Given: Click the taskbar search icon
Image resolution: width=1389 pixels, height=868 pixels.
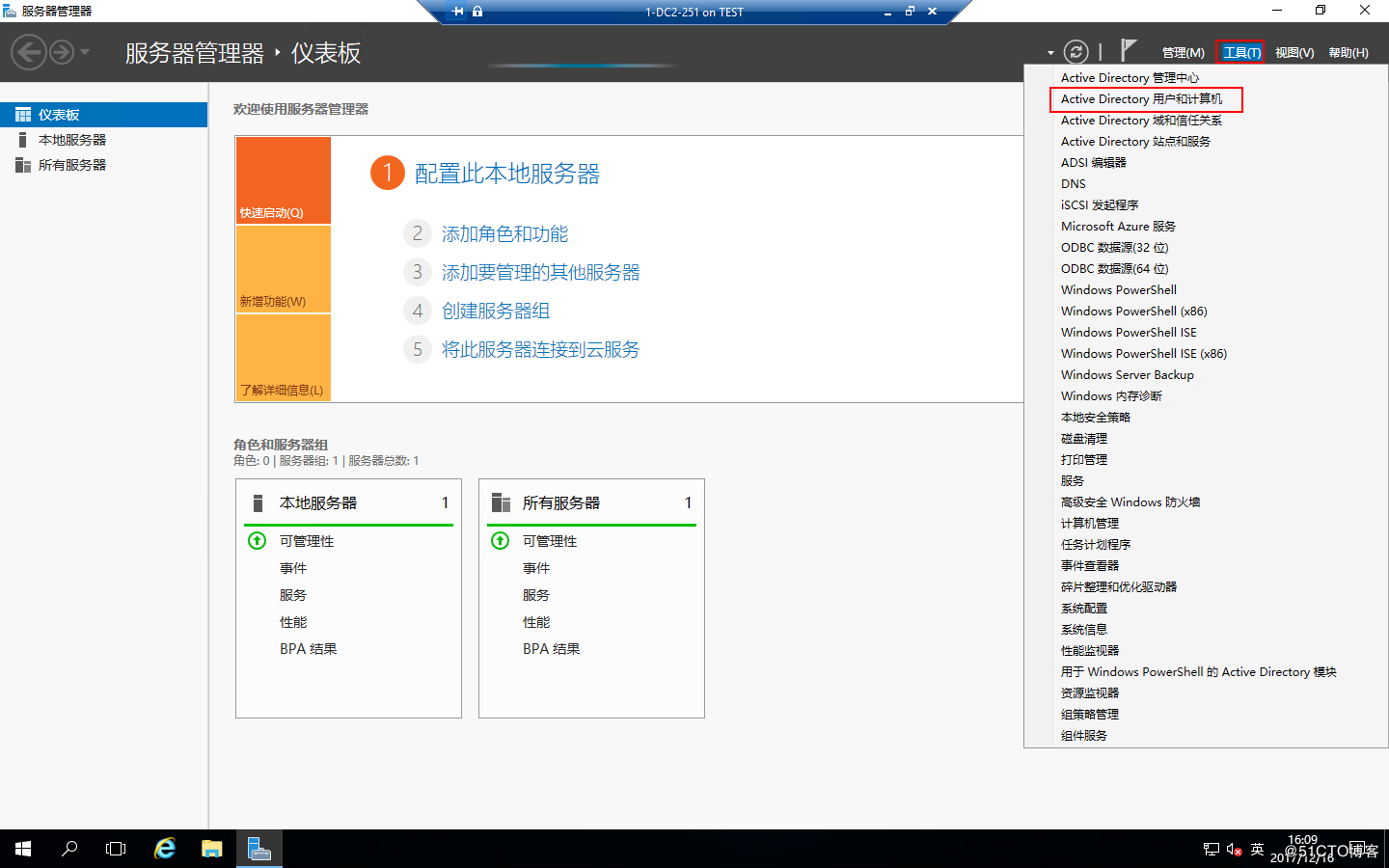Looking at the screenshot, I should pyautogui.click(x=69, y=849).
